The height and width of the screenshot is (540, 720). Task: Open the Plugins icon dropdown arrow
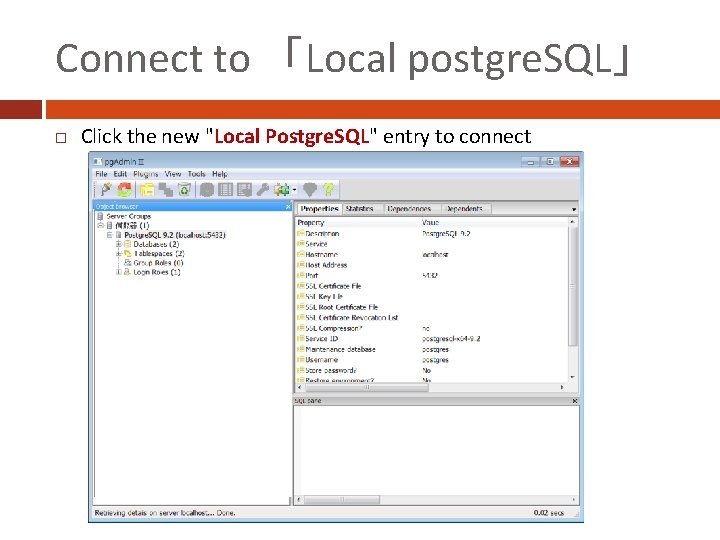294,190
